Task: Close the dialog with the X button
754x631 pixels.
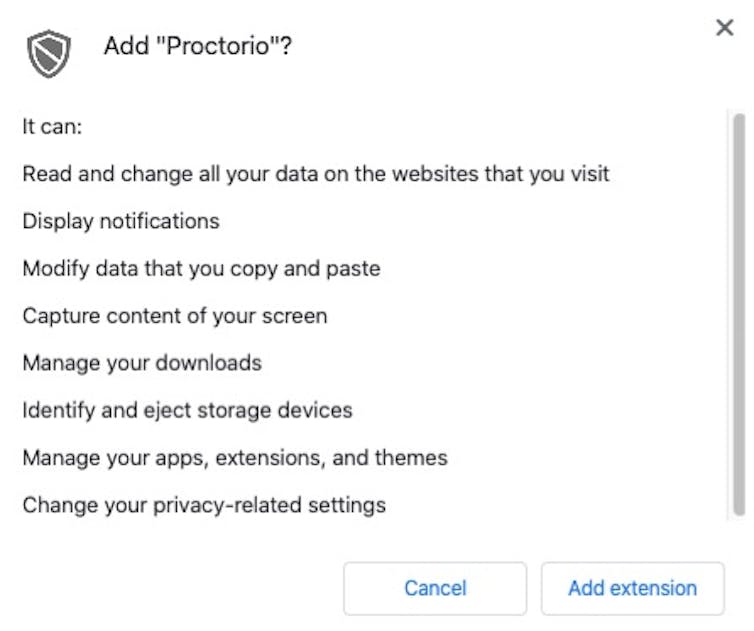Action: pos(725,28)
